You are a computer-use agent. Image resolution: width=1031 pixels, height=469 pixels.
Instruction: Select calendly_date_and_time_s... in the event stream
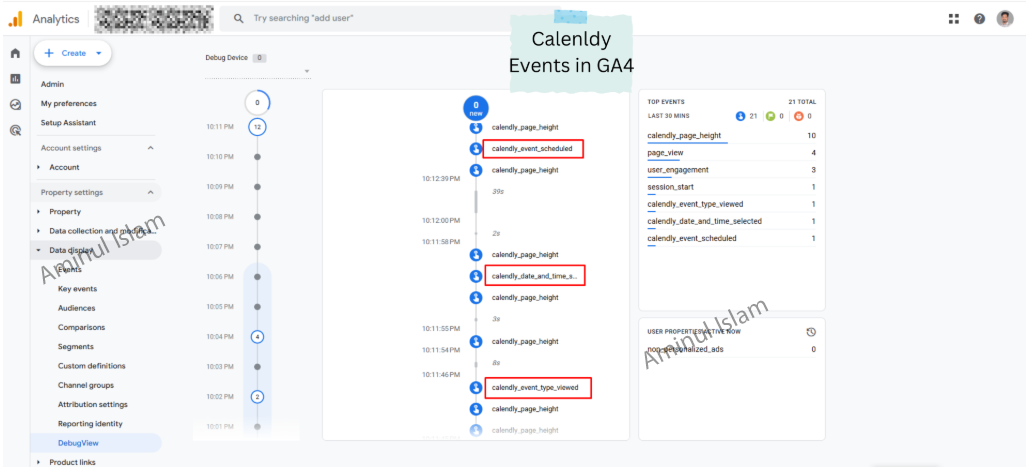(x=535, y=276)
